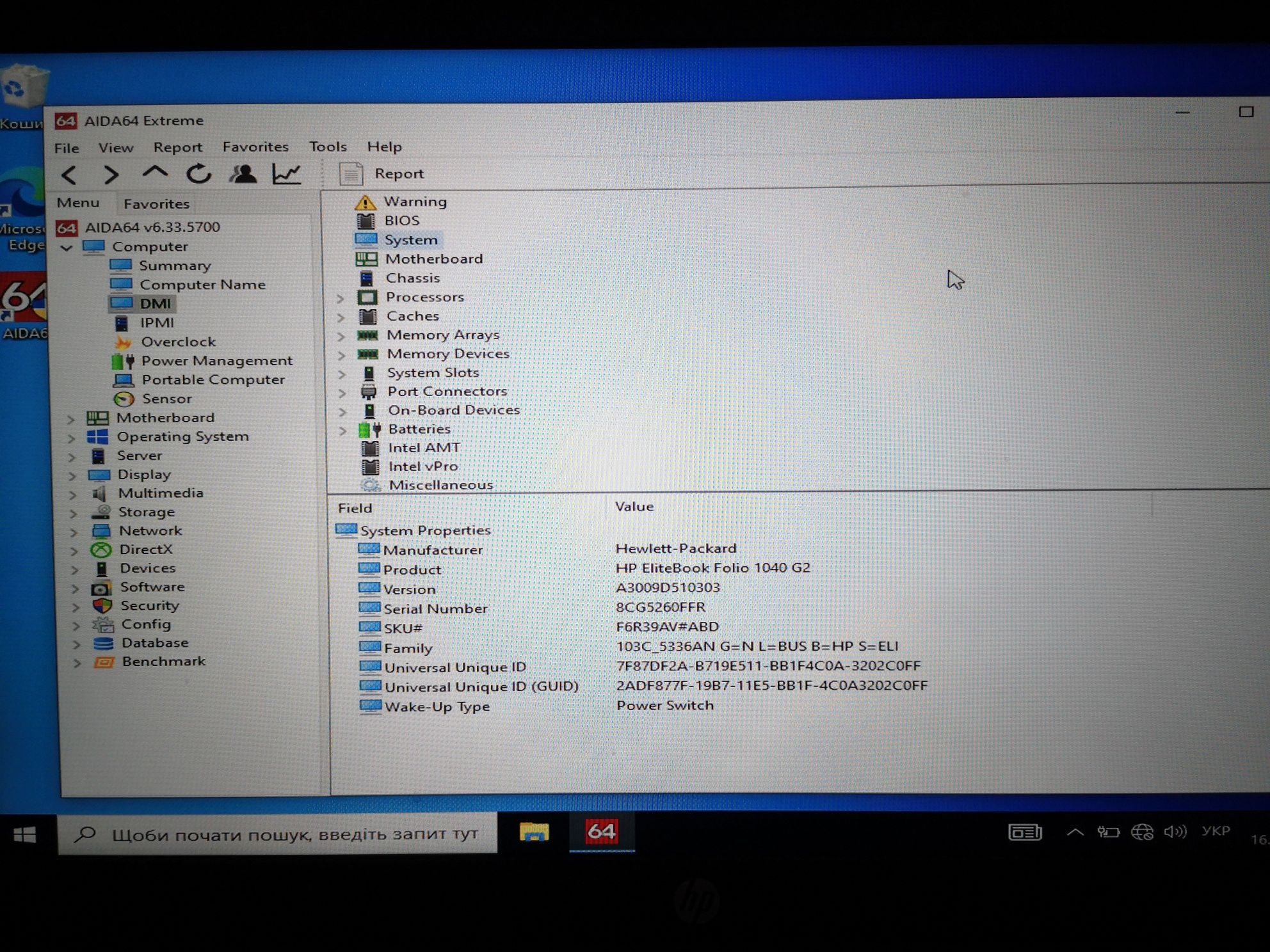Expand Memory Devices in the DMI list
1270x952 pixels.
pyautogui.click(x=342, y=355)
